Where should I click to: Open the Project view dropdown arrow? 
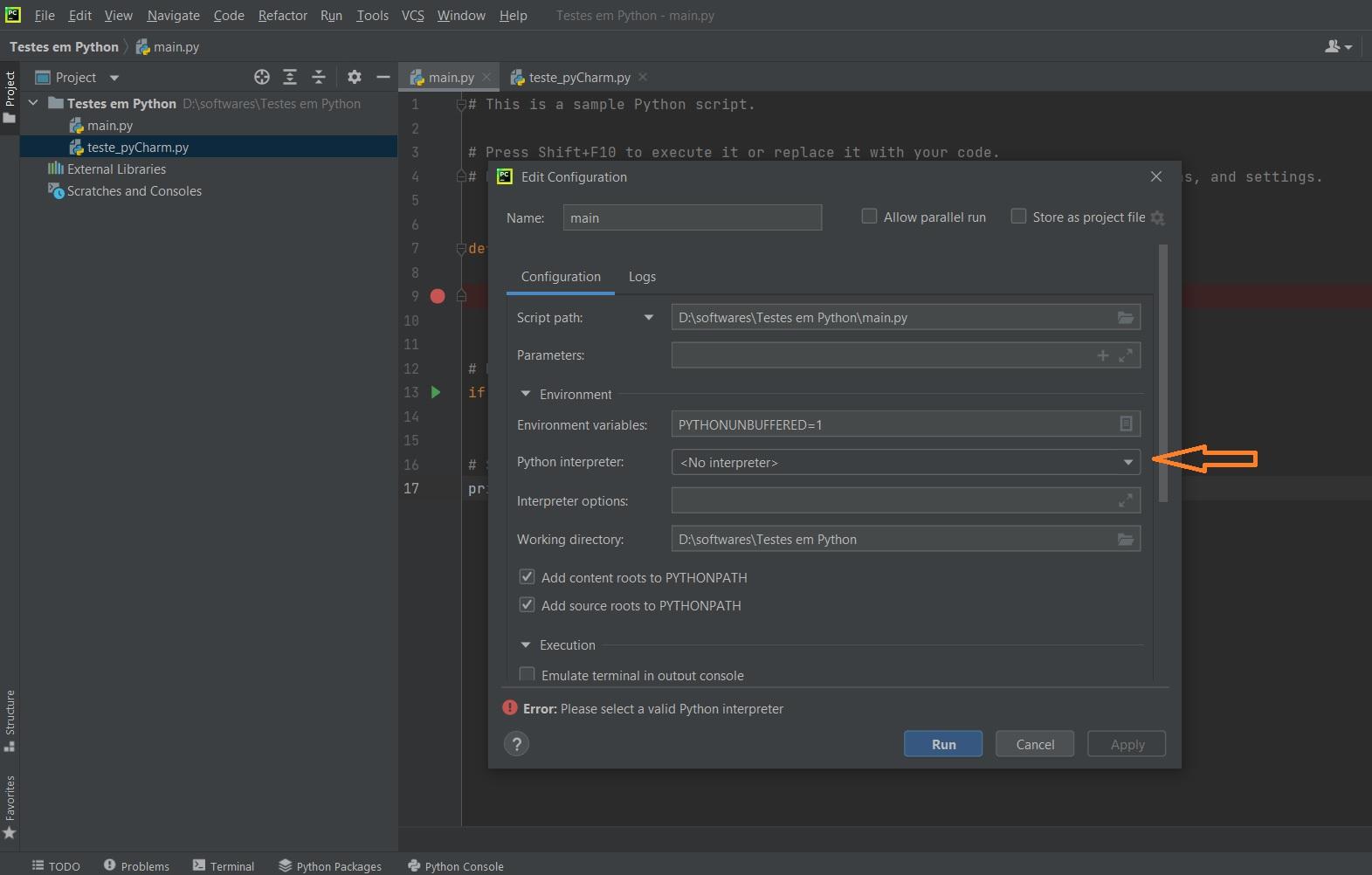click(x=114, y=78)
